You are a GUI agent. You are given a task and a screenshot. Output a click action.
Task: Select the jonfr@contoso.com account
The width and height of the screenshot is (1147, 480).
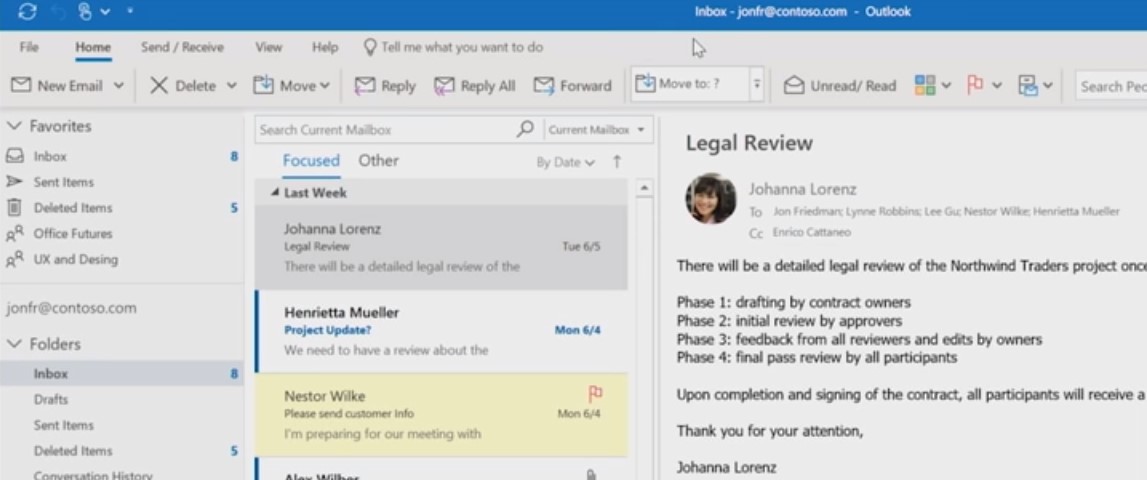coord(71,308)
